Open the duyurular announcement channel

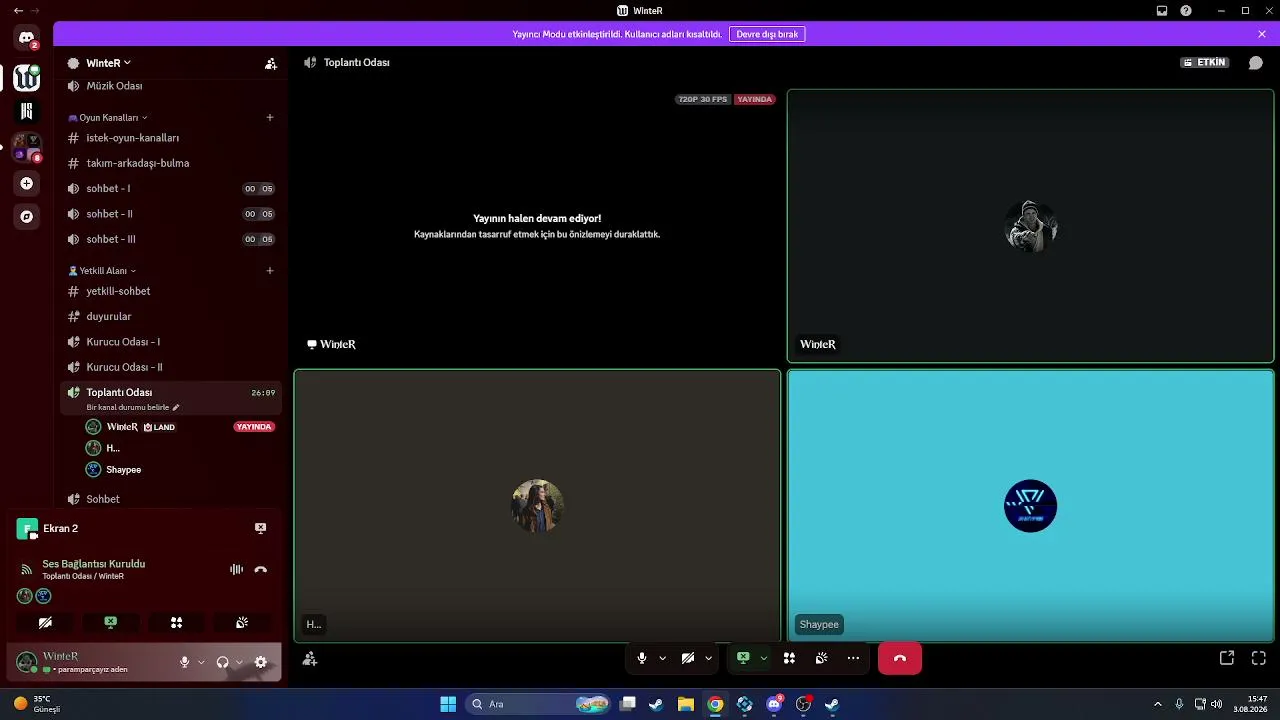point(170,316)
